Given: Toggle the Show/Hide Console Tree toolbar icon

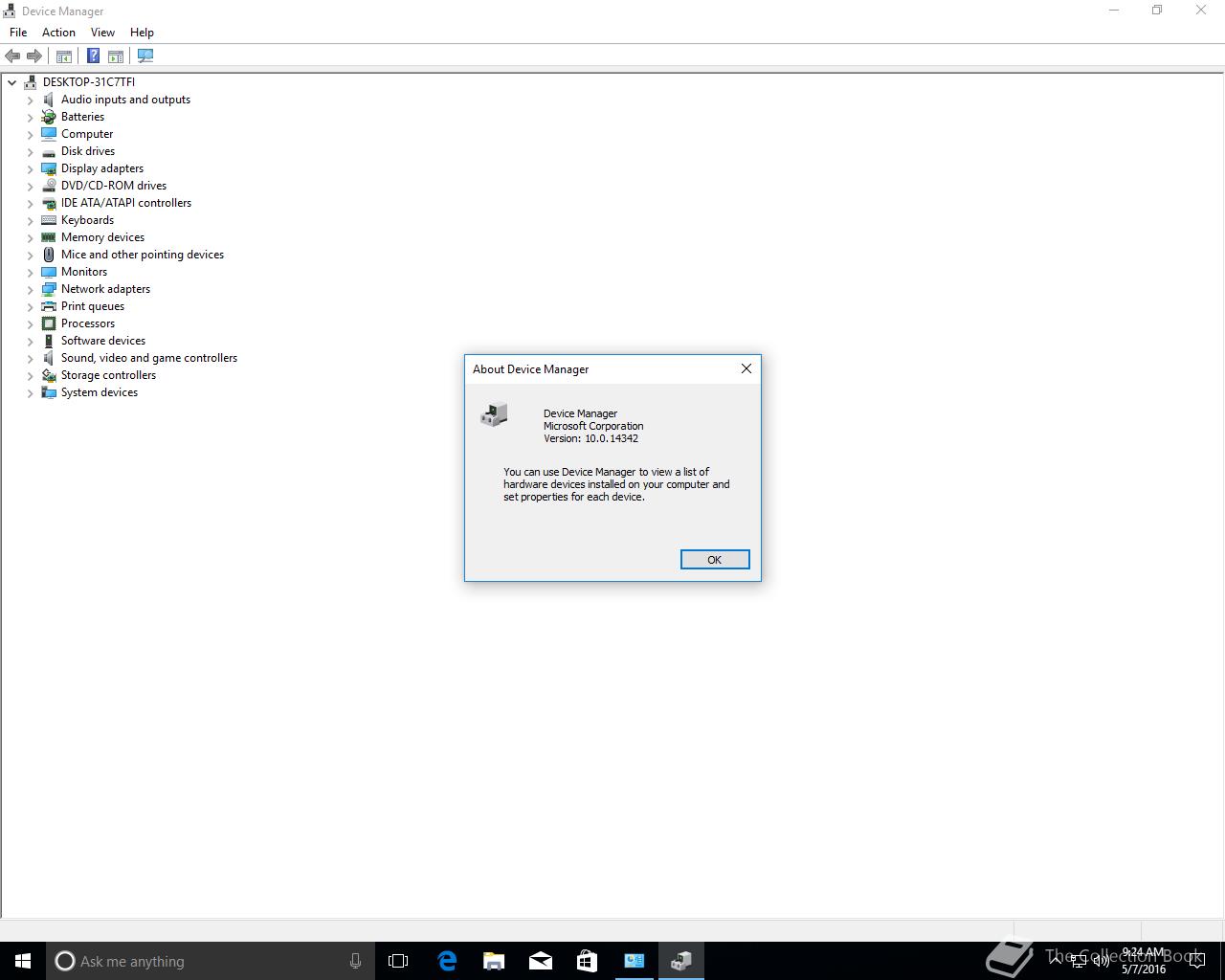Looking at the screenshot, I should [64, 56].
